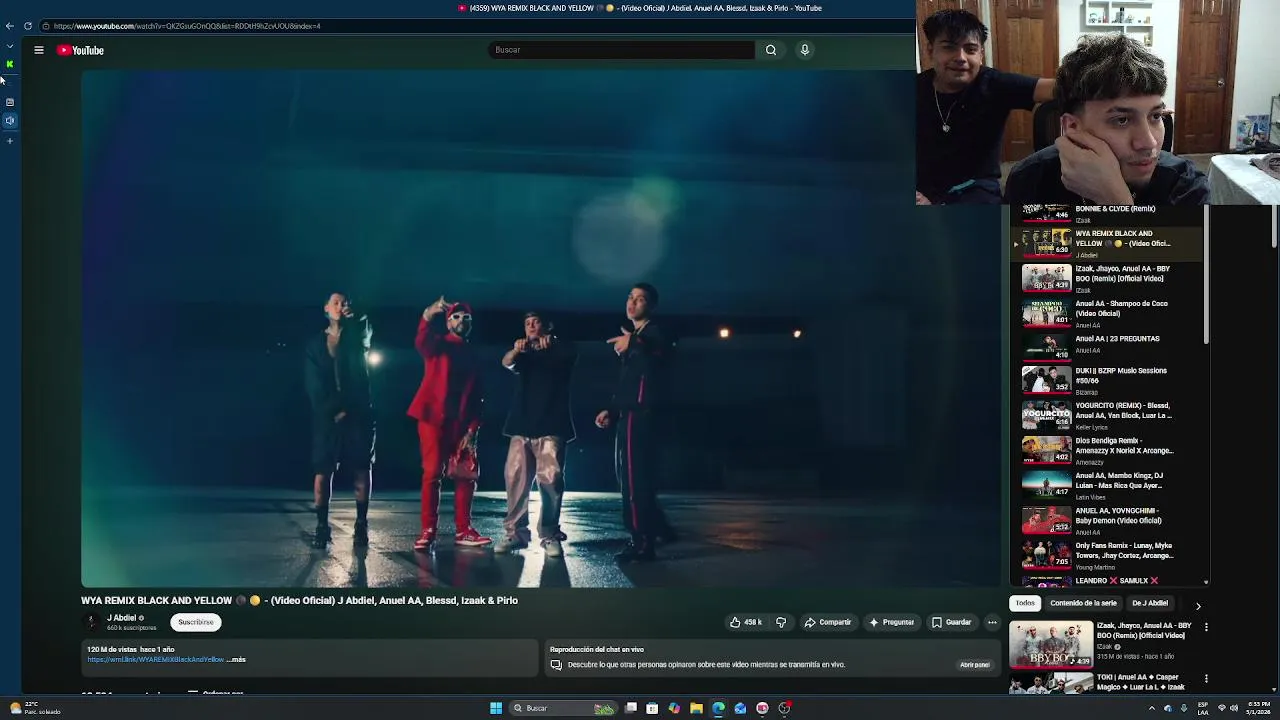Open options menu for TOKI recommended video
1280x720 pixels.
tap(1206, 679)
